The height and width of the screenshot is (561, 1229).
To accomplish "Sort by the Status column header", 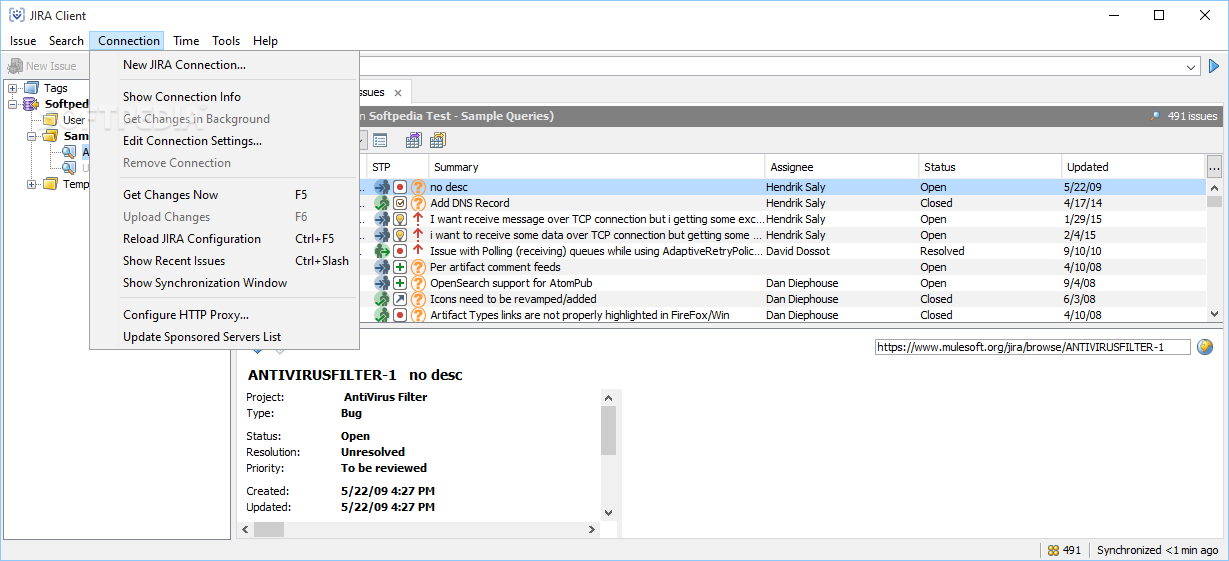I will (x=990, y=167).
